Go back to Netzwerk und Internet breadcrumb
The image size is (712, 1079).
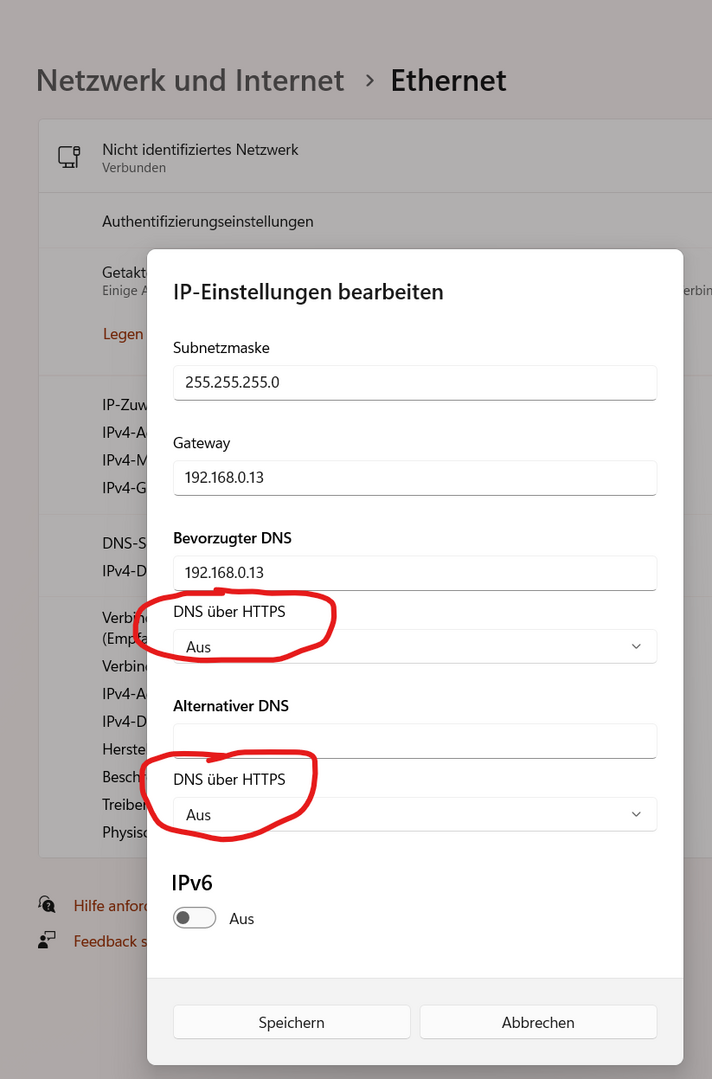coord(190,81)
